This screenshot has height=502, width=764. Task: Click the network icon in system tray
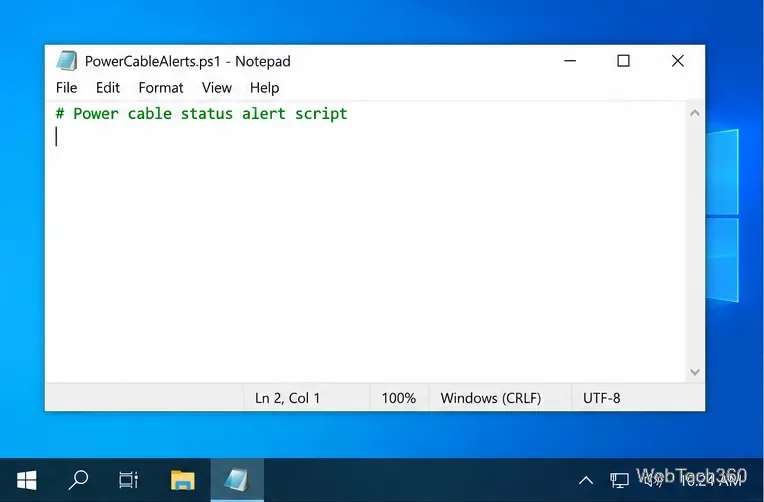coord(619,481)
